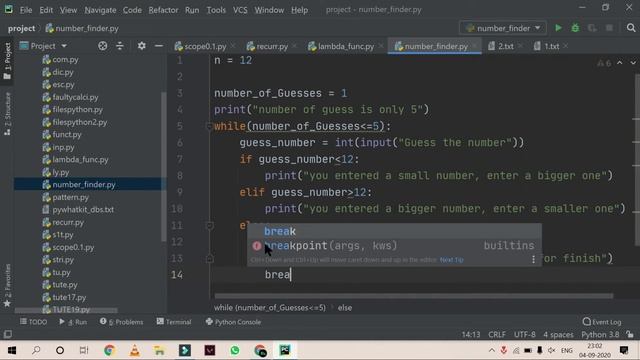
Task: Select break completion suggestion
Action: [x=394, y=231]
